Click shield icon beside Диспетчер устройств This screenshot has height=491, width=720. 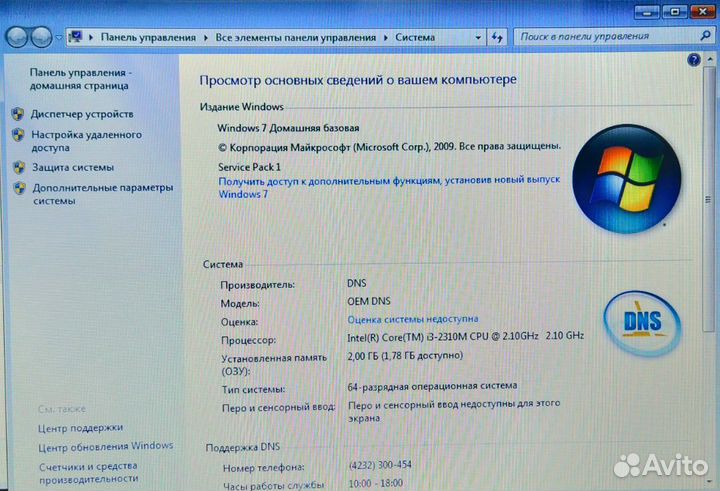tap(18, 113)
